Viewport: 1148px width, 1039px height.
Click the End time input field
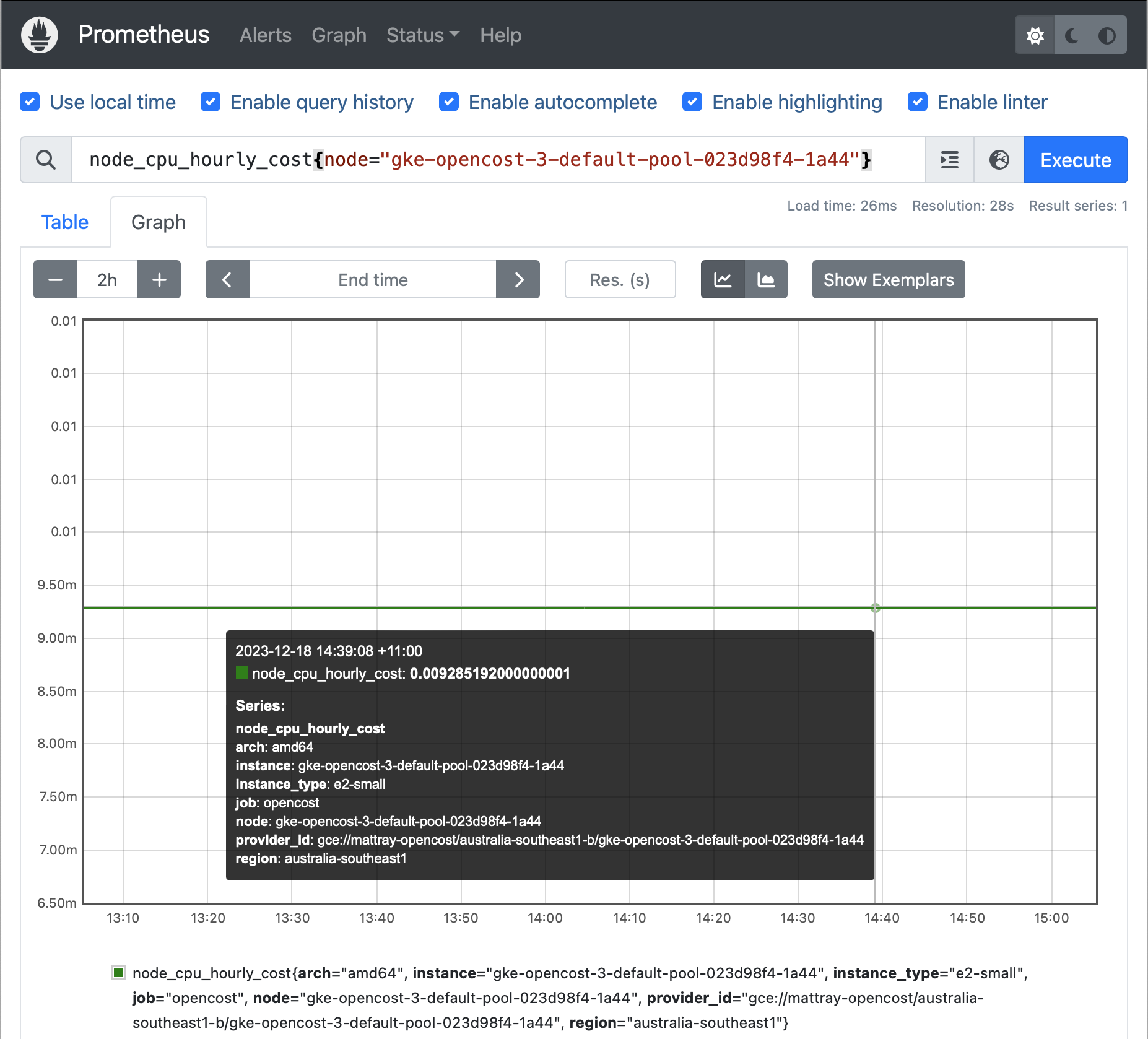[373, 280]
